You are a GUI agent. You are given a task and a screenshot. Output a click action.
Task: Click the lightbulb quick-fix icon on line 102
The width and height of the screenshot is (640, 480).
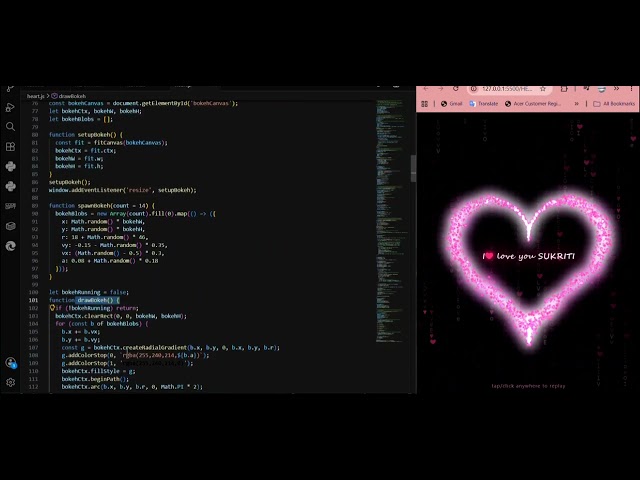(x=52, y=308)
